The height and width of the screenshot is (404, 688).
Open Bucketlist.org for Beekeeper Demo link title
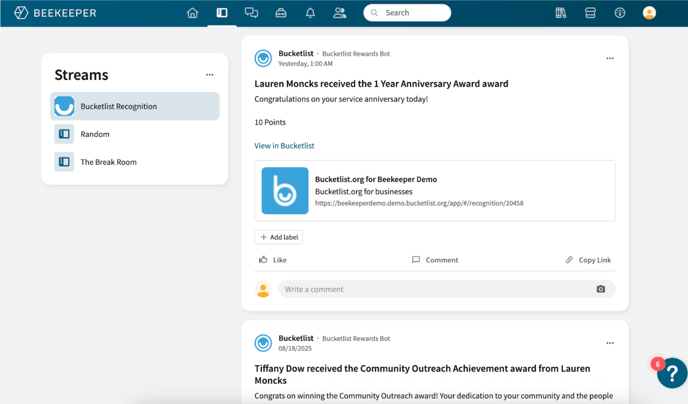[x=376, y=179]
